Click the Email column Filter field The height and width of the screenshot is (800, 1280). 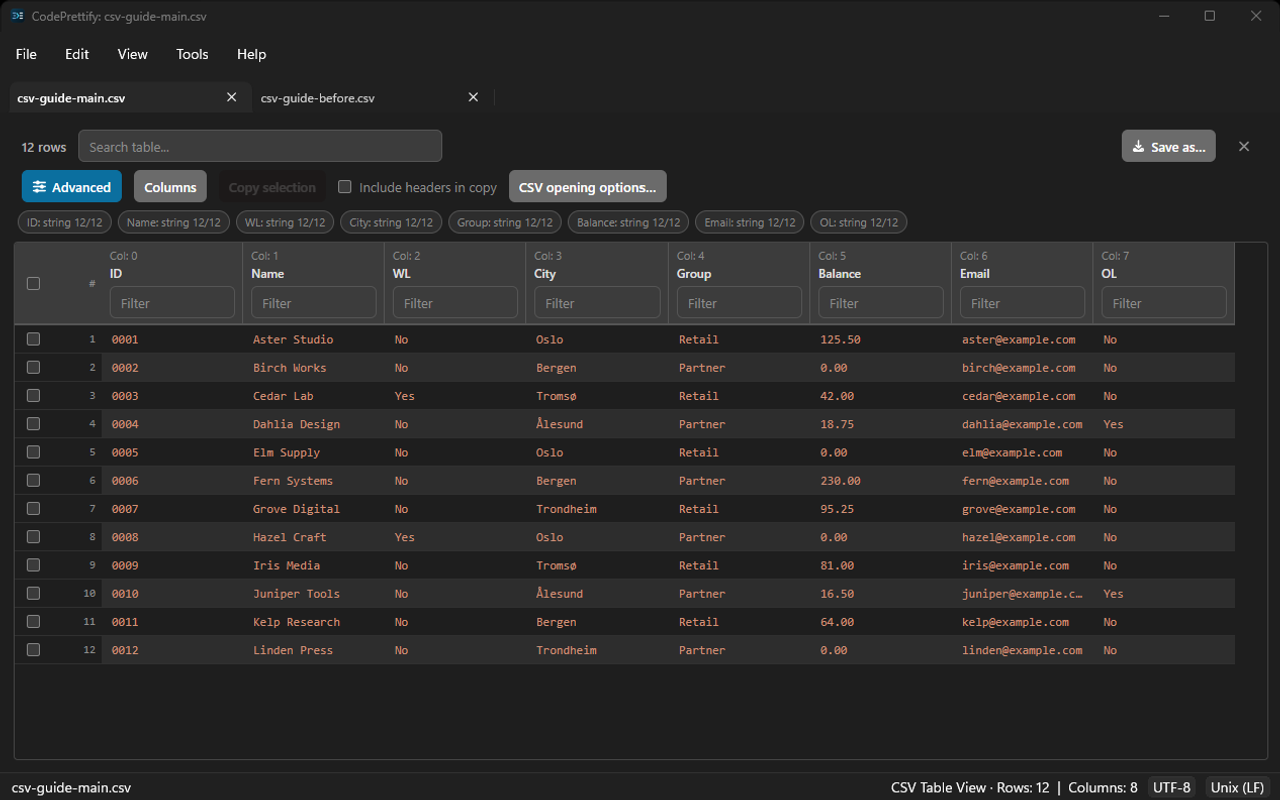1022,303
